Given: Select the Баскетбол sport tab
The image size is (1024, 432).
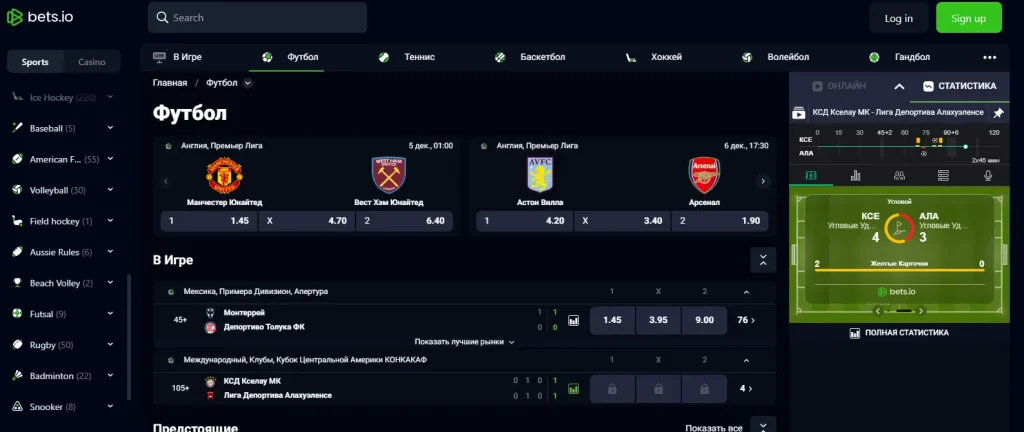Looking at the screenshot, I should click(x=530, y=57).
